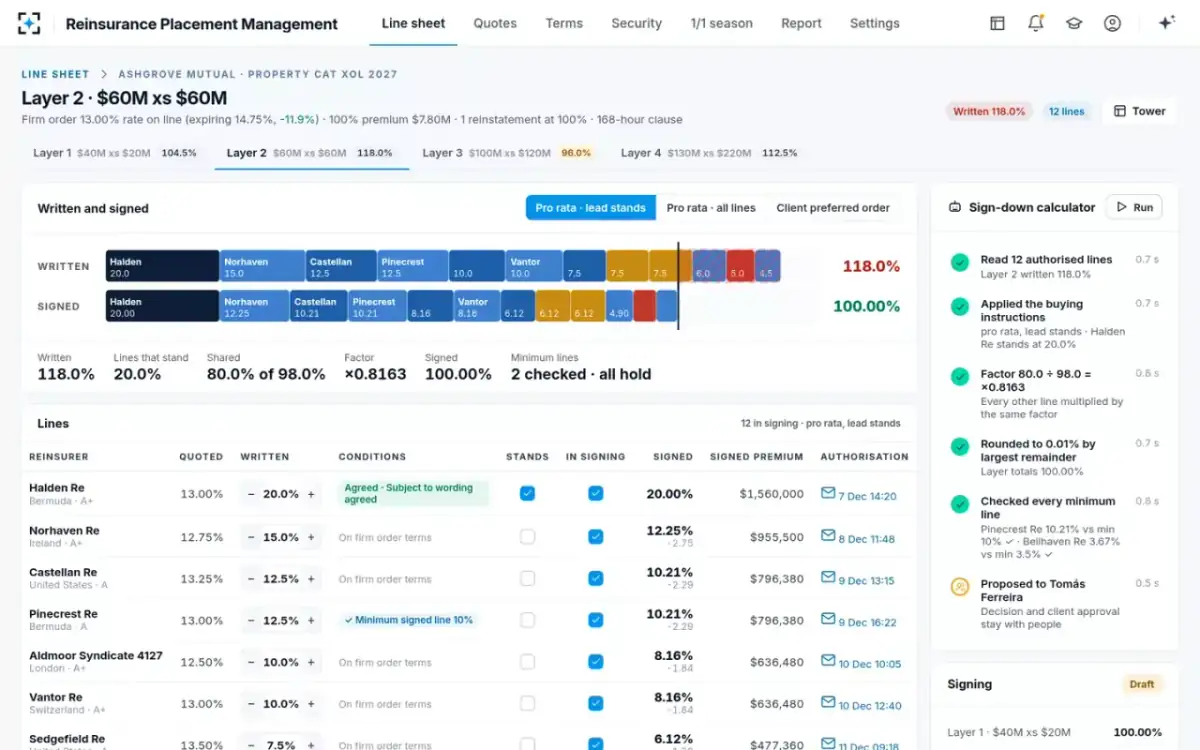The height and width of the screenshot is (750, 1200).
Task: Go to the 1/1 season tab
Action: [x=721, y=23]
